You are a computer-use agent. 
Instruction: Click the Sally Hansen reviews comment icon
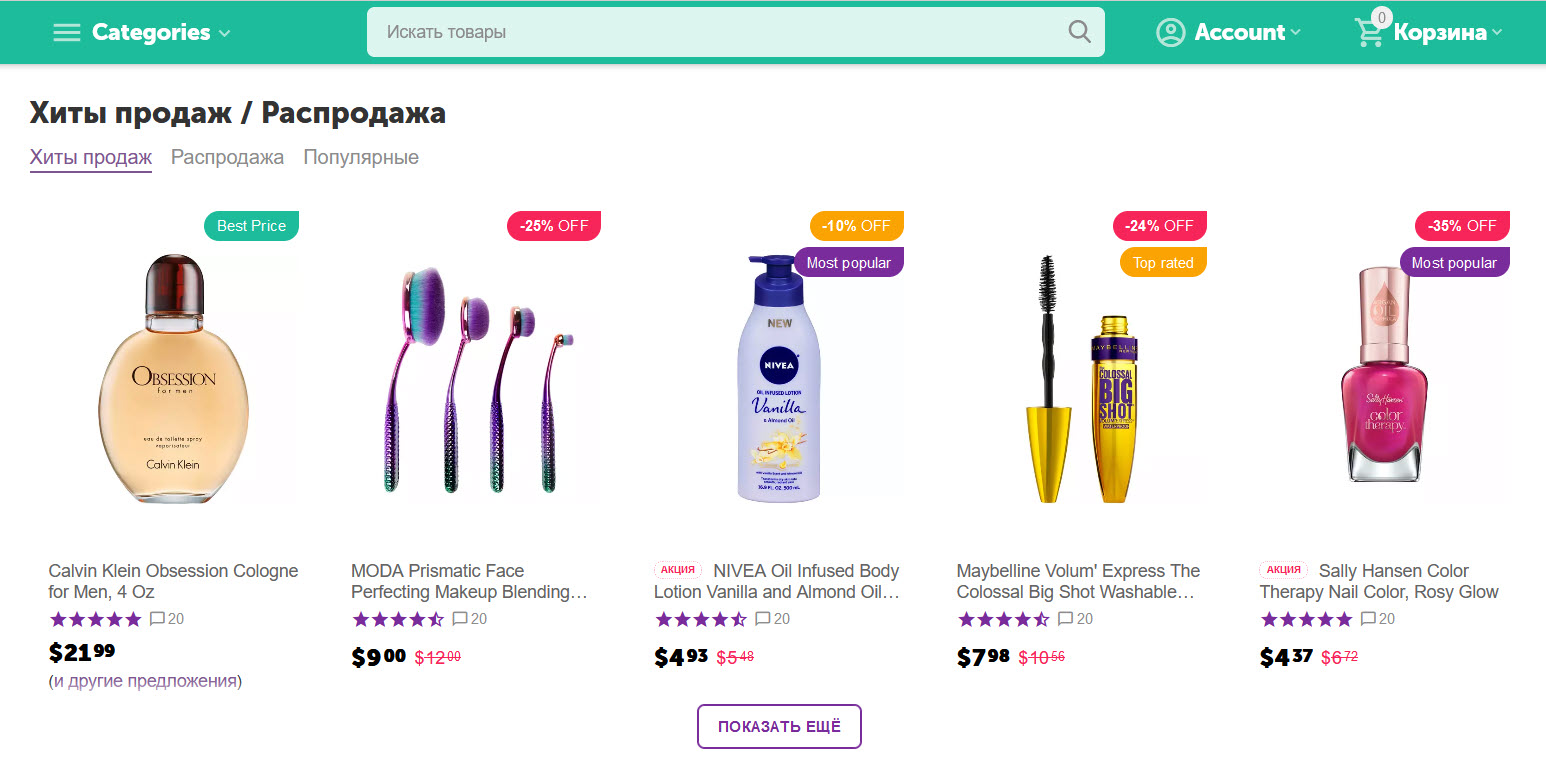pyautogui.click(x=1368, y=619)
